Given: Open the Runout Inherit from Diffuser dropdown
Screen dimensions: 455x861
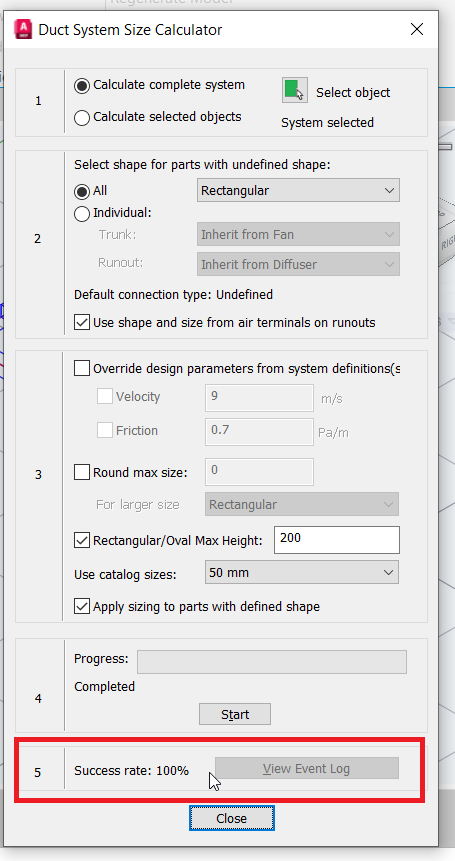Looking at the screenshot, I should [298, 264].
